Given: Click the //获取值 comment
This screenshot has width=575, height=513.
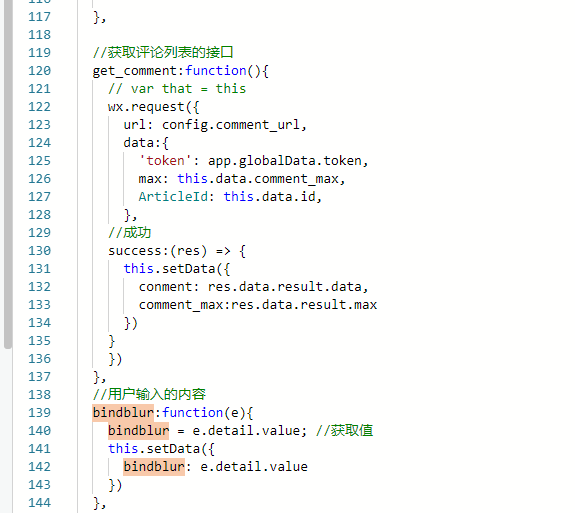Looking at the screenshot, I should point(344,430).
